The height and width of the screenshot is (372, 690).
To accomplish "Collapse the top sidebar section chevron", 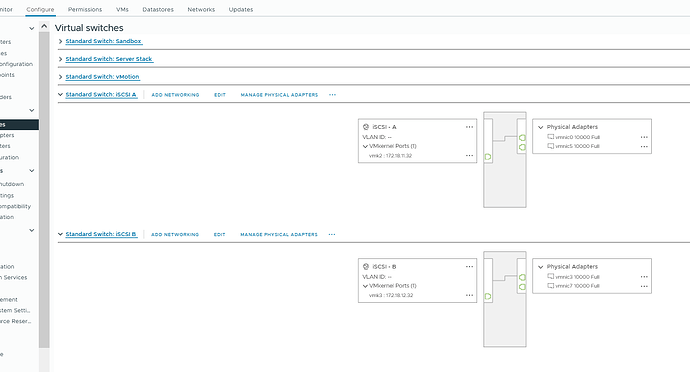I will point(31,29).
